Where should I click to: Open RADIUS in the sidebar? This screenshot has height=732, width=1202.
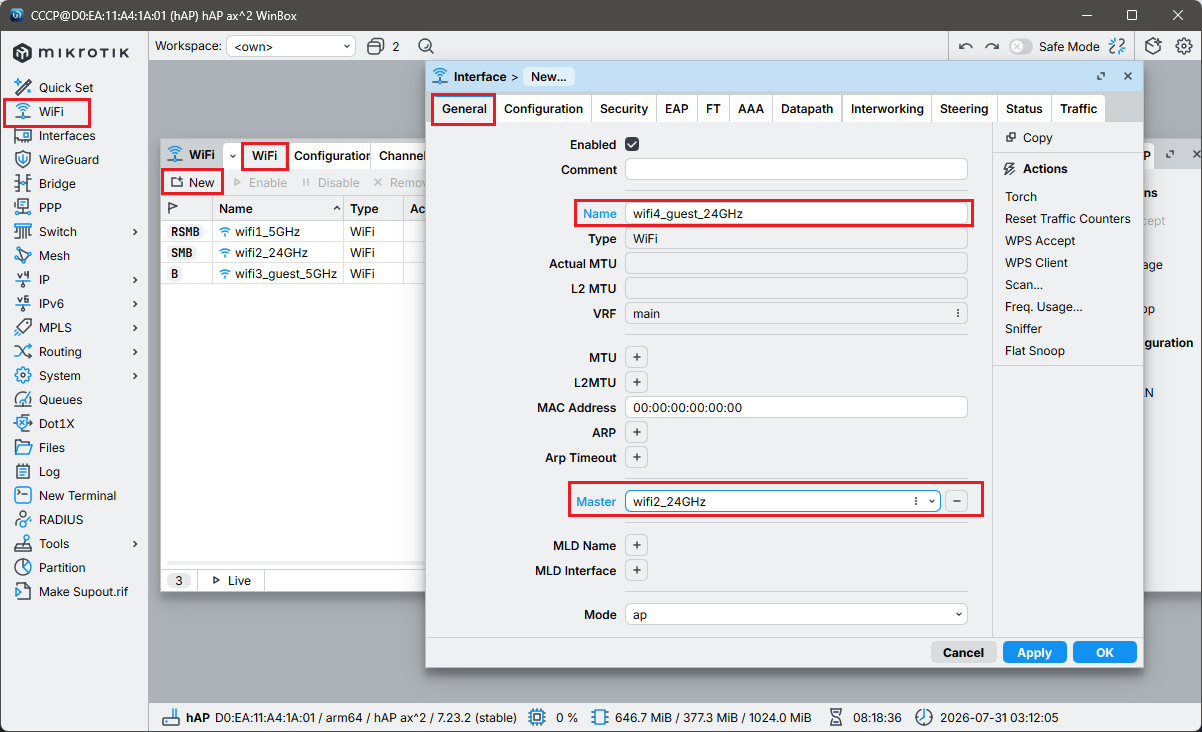(61, 519)
